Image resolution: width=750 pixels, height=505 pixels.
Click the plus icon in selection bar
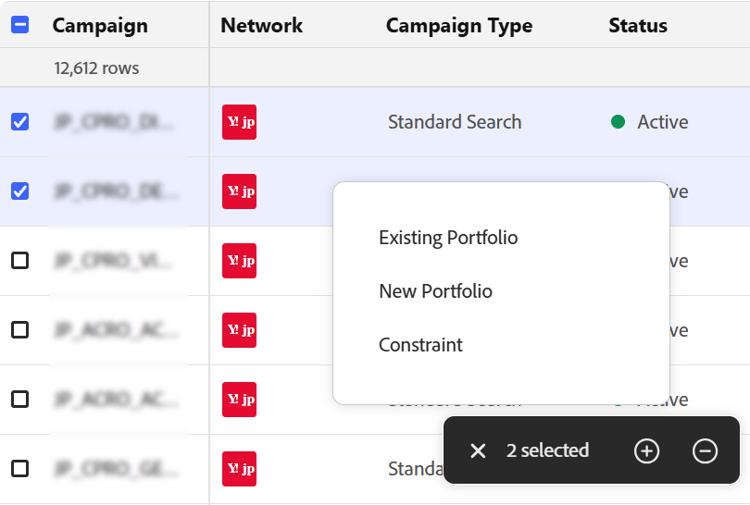tap(647, 451)
